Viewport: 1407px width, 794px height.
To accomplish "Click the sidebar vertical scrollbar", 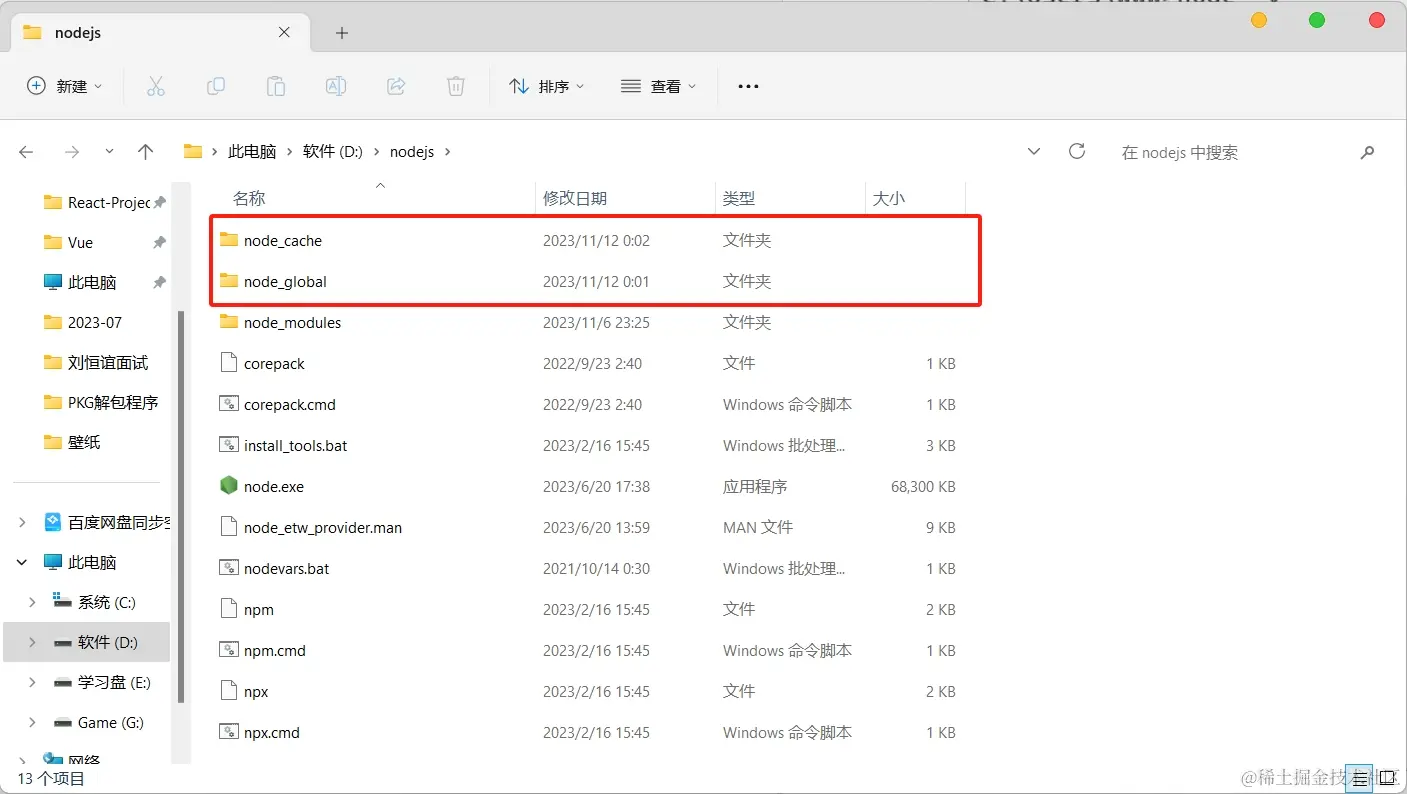I will (x=181, y=505).
